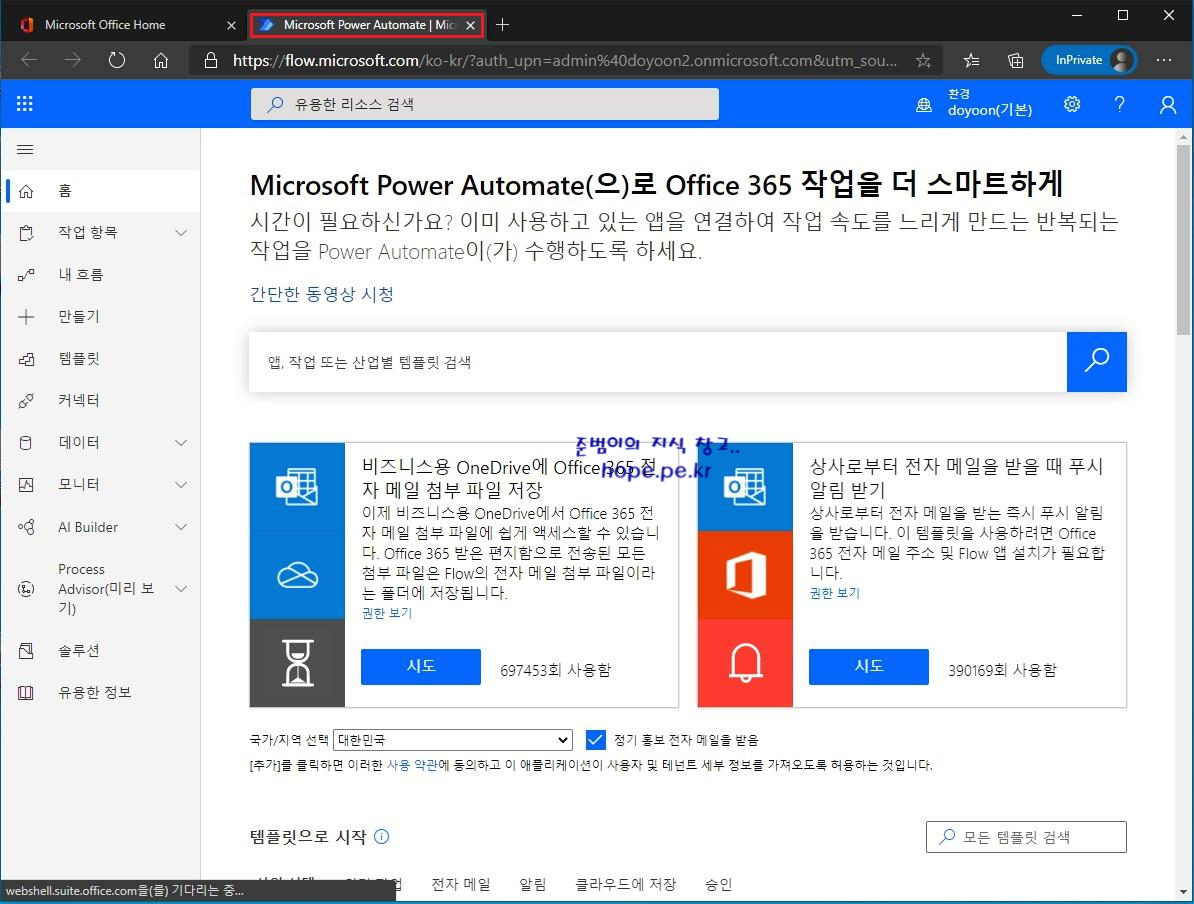Open 권한 보기 under OneDrive template
Viewport: 1194px width, 904px height.
point(387,613)
